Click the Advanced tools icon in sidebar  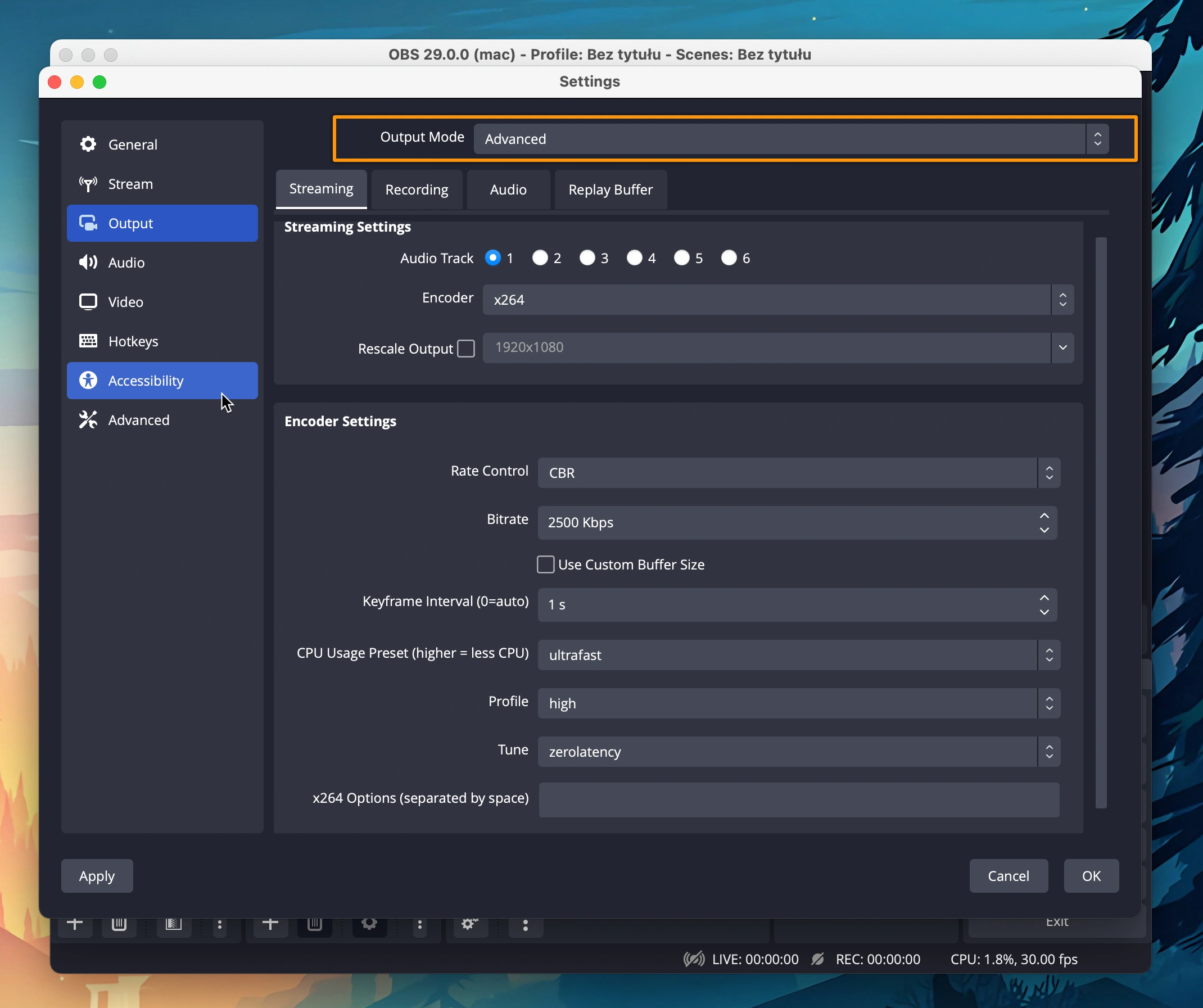(88, 420)
